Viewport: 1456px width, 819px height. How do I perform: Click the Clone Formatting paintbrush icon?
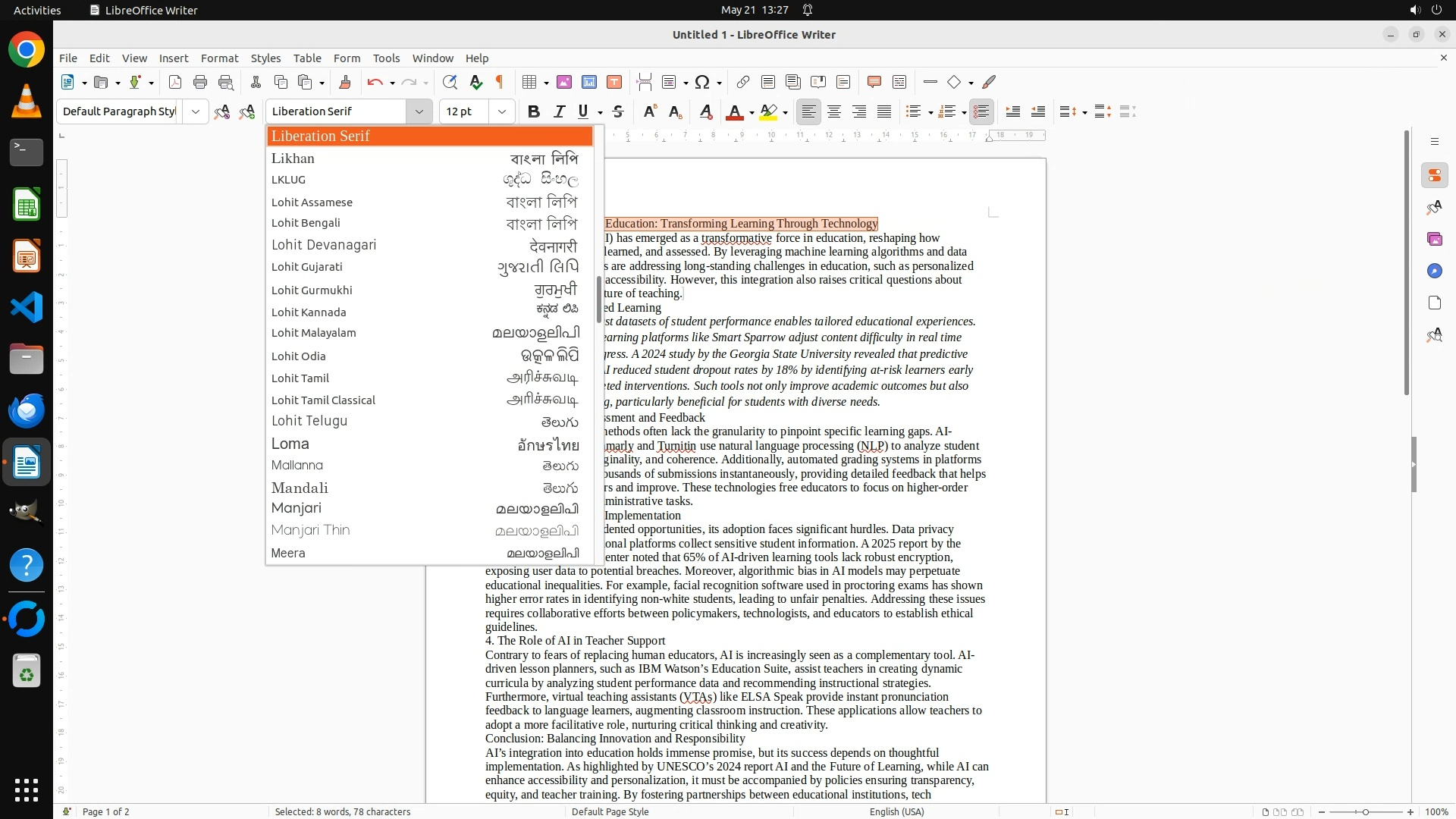345,82
